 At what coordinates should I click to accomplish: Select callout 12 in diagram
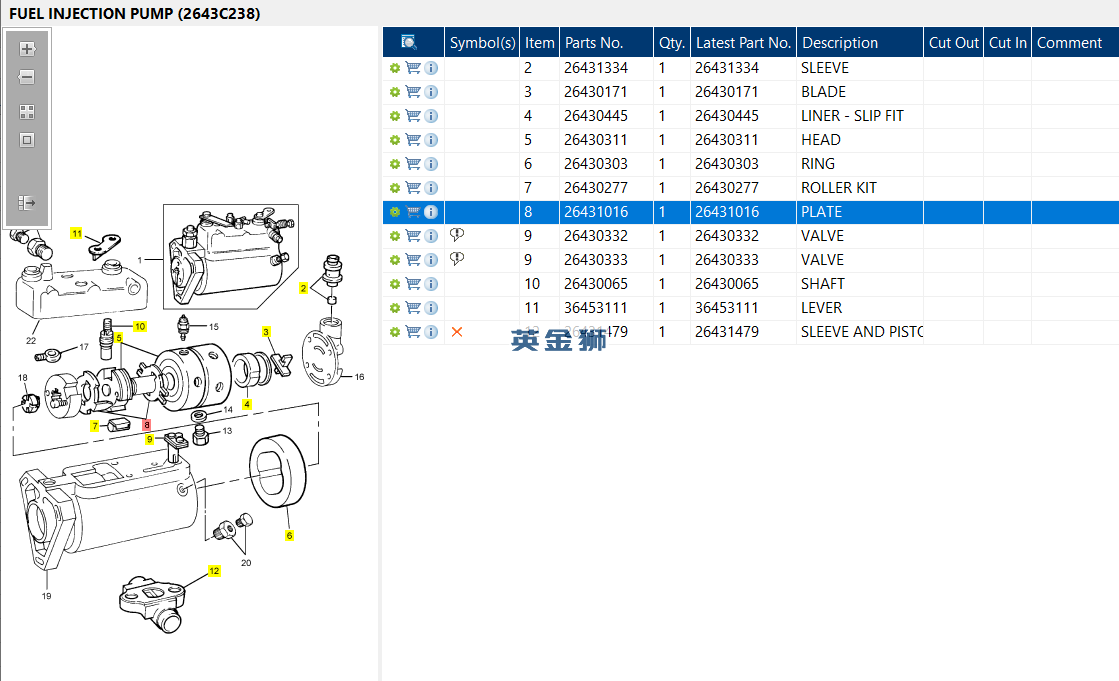coord(214,571)
